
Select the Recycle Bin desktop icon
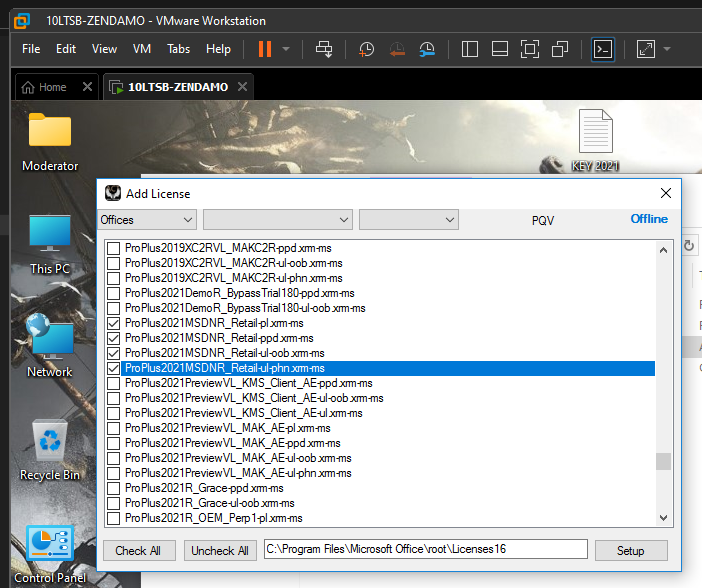coord(50,450)
